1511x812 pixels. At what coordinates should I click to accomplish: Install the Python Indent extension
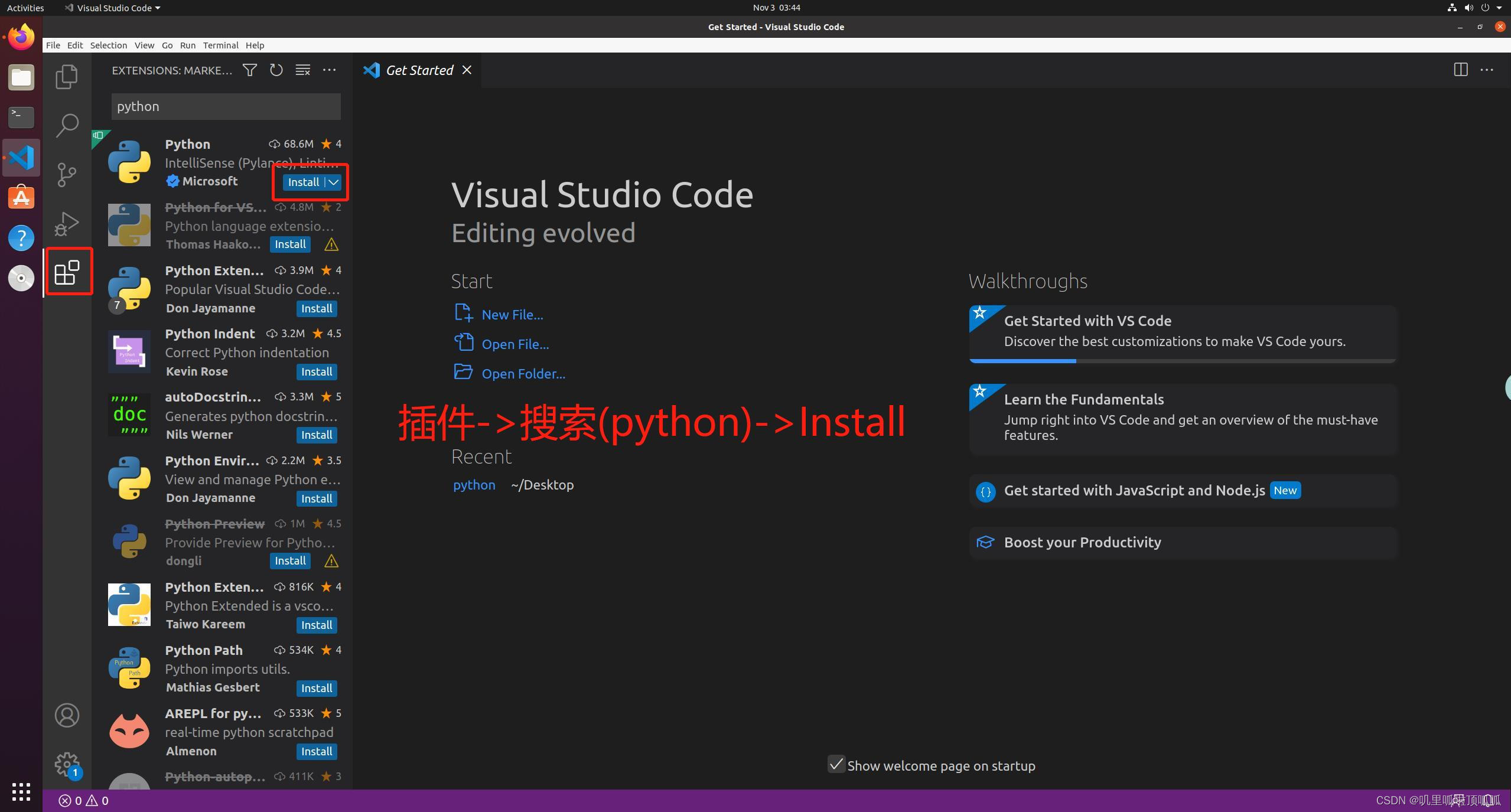pos(317,372)
